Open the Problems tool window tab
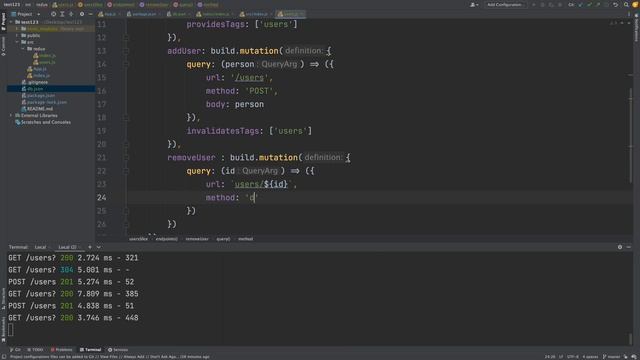The image size is (640, 360). (61, 350)
